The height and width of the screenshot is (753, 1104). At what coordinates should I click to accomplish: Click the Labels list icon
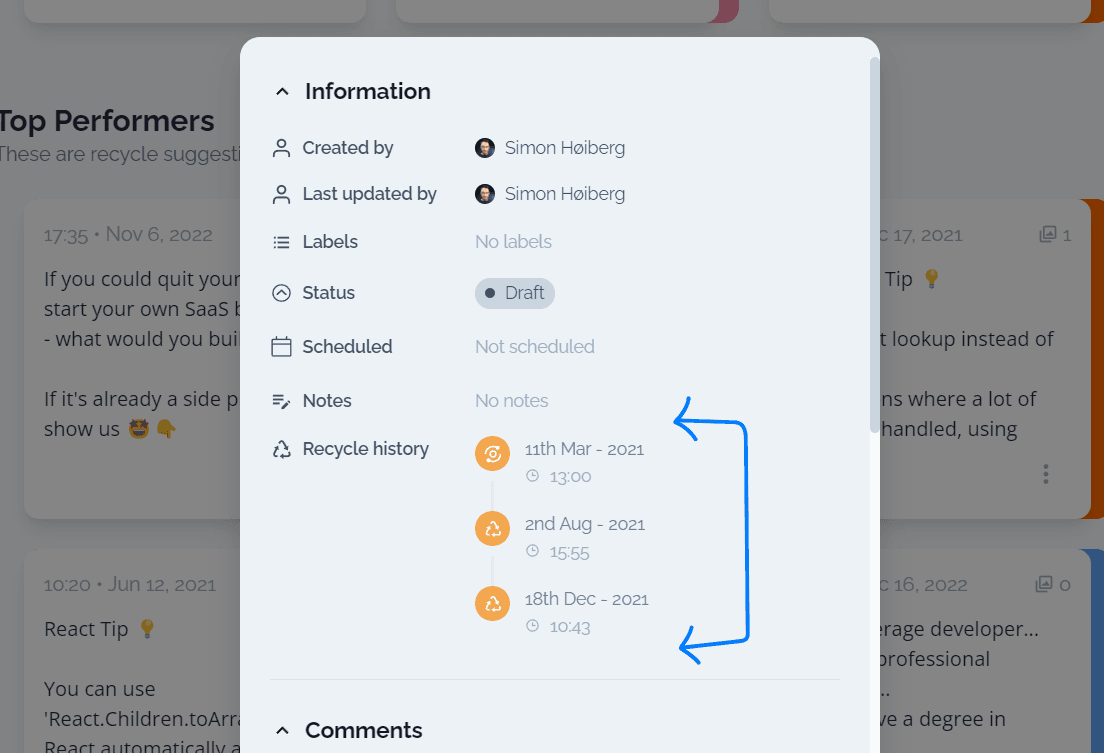pyautogui.click(x=282, y=242)
